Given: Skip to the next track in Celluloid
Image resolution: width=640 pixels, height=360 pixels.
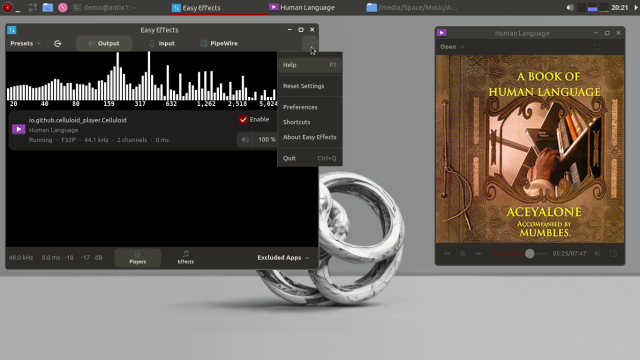Looking at the screenshot, I should pyautogui.click(x=478, y=253).
